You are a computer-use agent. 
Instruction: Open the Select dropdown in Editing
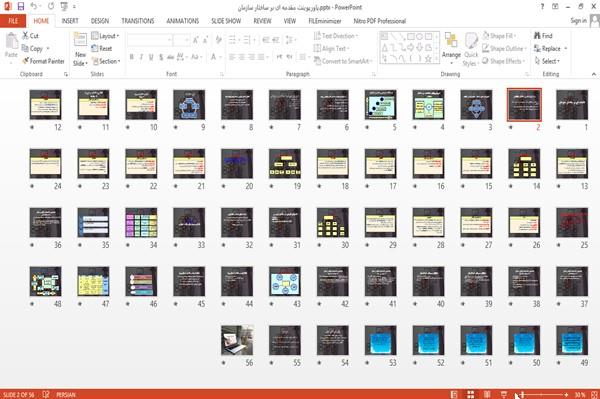[x=547, y=61]
